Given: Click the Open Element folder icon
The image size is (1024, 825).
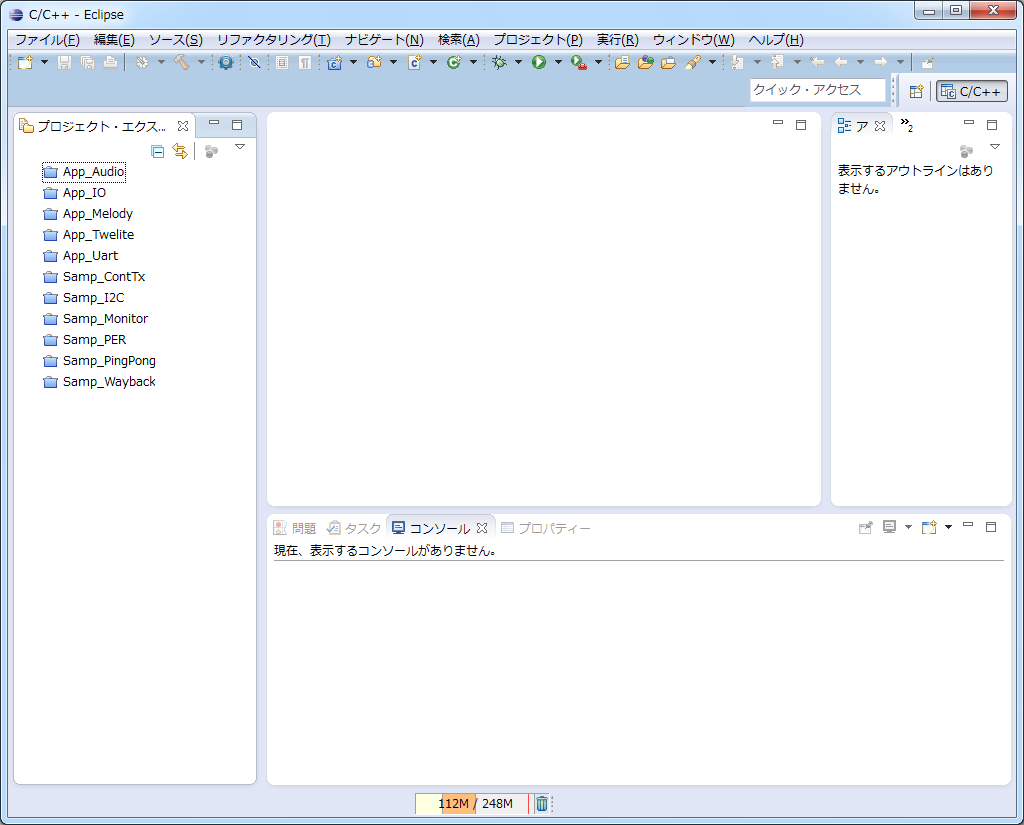Looking at the screenshot, I should coord(622,63).
